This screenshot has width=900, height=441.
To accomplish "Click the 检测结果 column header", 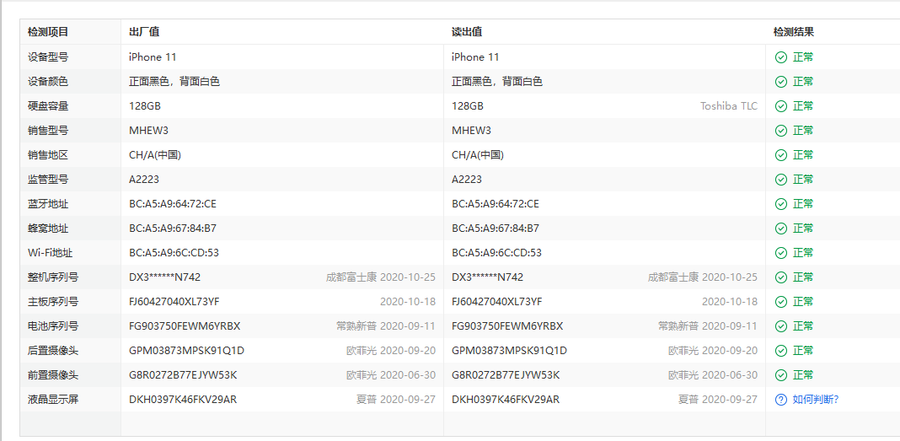I will 794,32.
